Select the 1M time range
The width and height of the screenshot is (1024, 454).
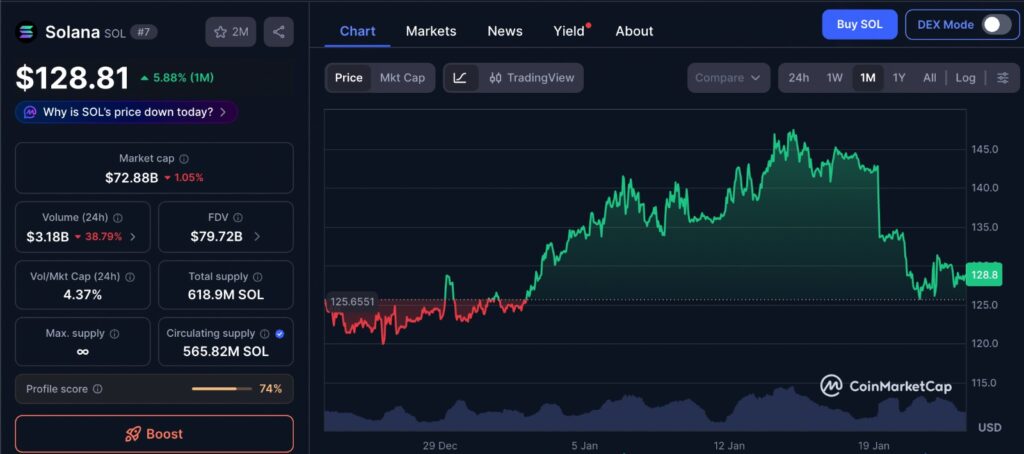[868, 78]
